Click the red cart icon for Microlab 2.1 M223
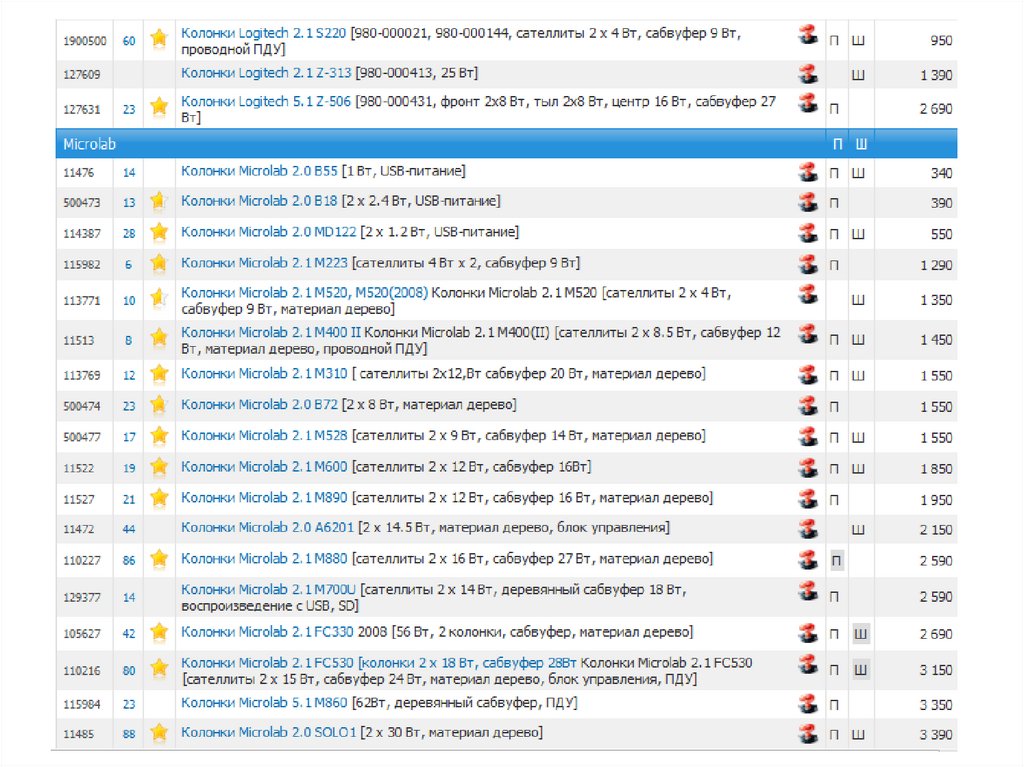1024x767 pixels. point(808,264)
